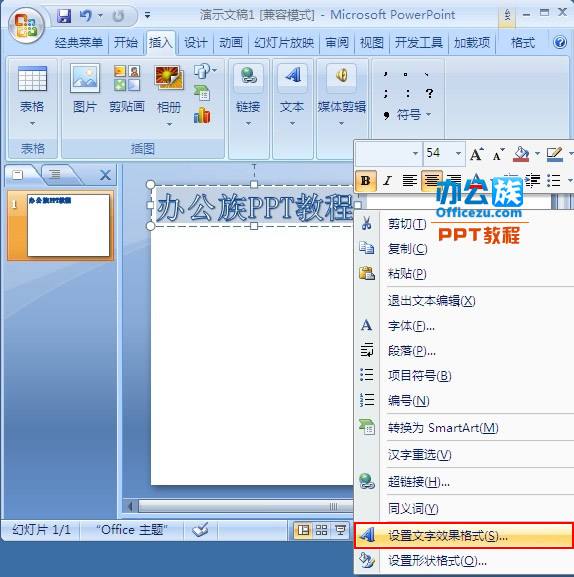Expand the 符号 symbols dropdown
The image size is (574, 577).
tap(428, 114)
